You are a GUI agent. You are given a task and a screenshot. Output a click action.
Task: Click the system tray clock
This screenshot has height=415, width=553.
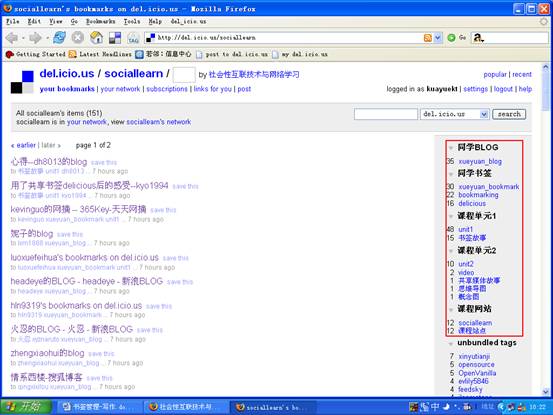point(537,407)
